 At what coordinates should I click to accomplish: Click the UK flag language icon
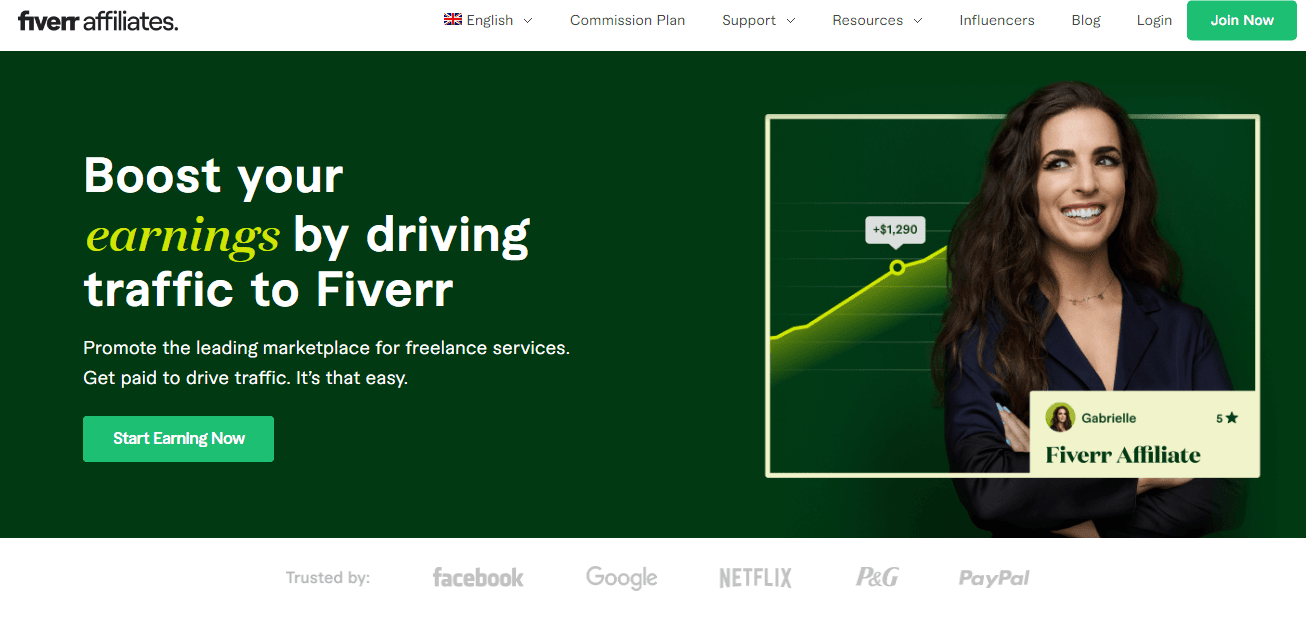click(x=453, y=20)
